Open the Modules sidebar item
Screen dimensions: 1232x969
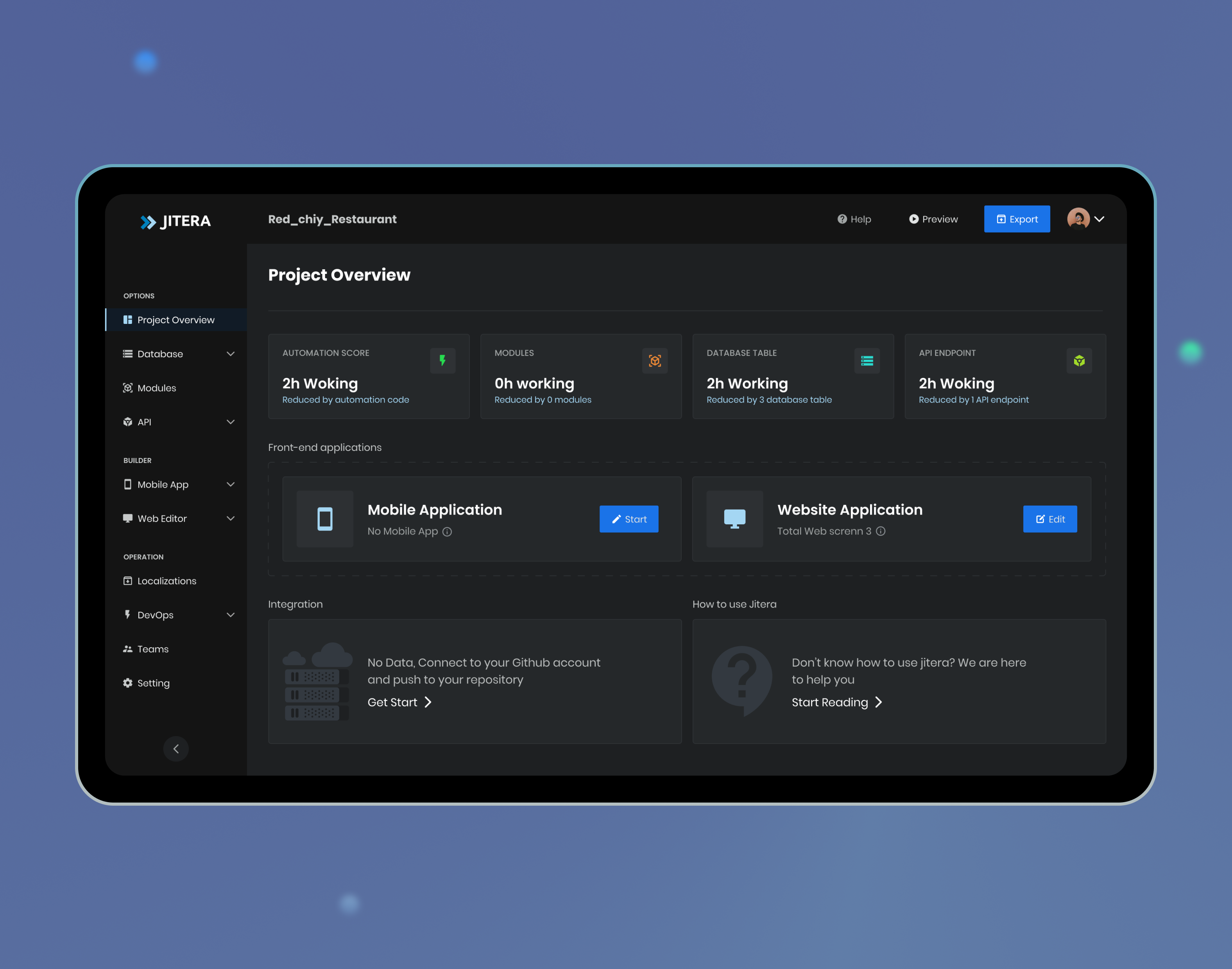click(176, 388)
